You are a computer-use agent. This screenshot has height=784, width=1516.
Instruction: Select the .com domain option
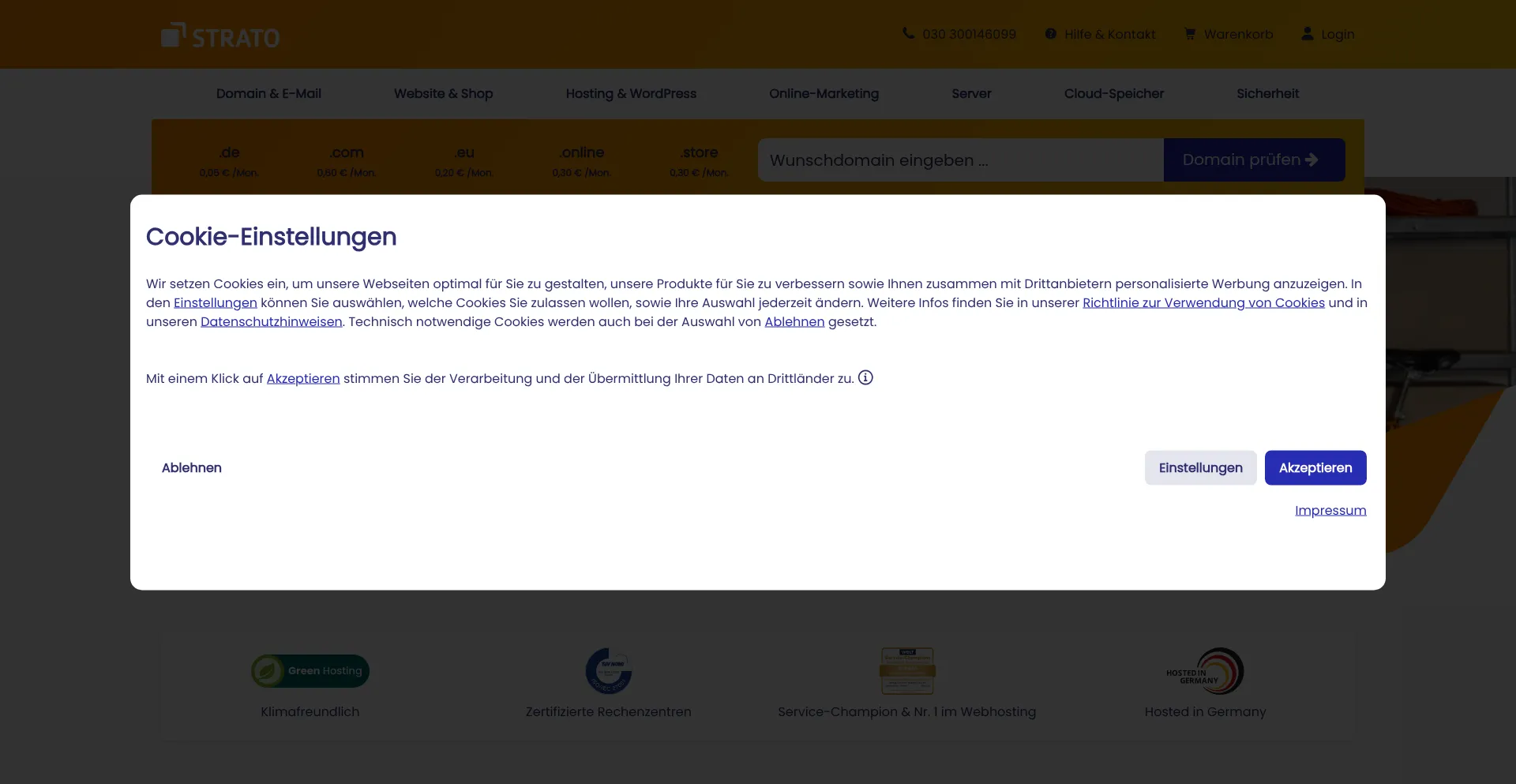point(347,160)
